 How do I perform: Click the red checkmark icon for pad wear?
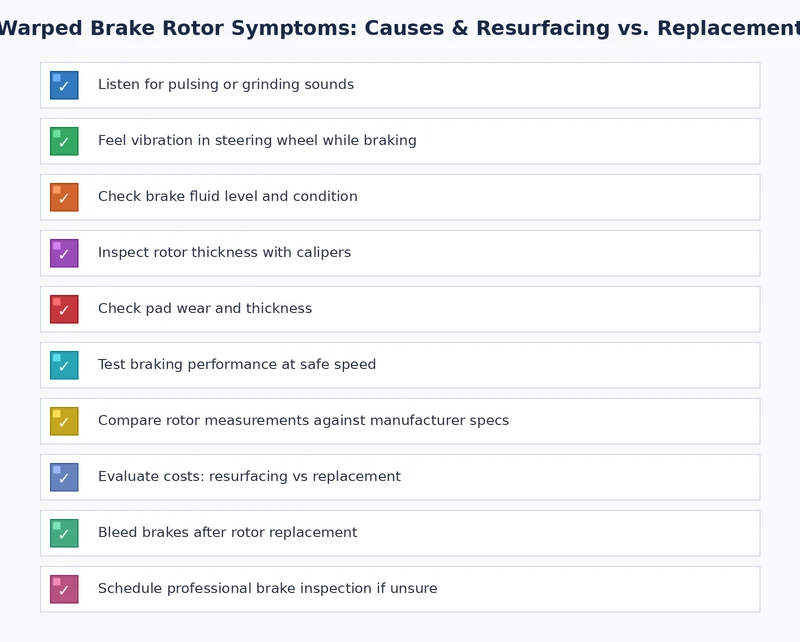64,309
